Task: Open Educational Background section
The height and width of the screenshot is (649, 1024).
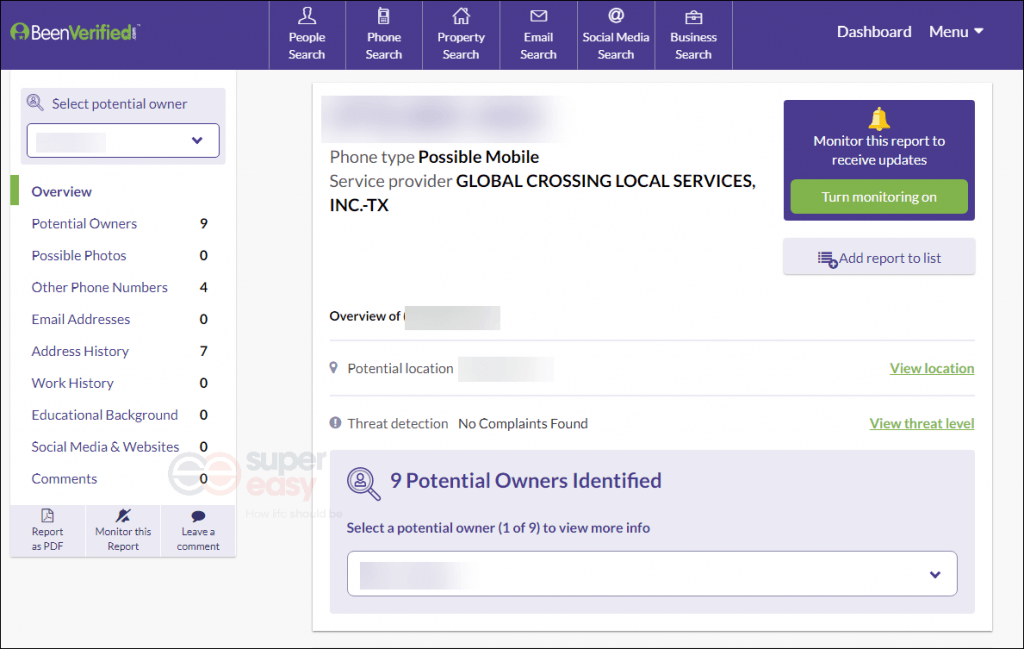Action: (104, 415)
